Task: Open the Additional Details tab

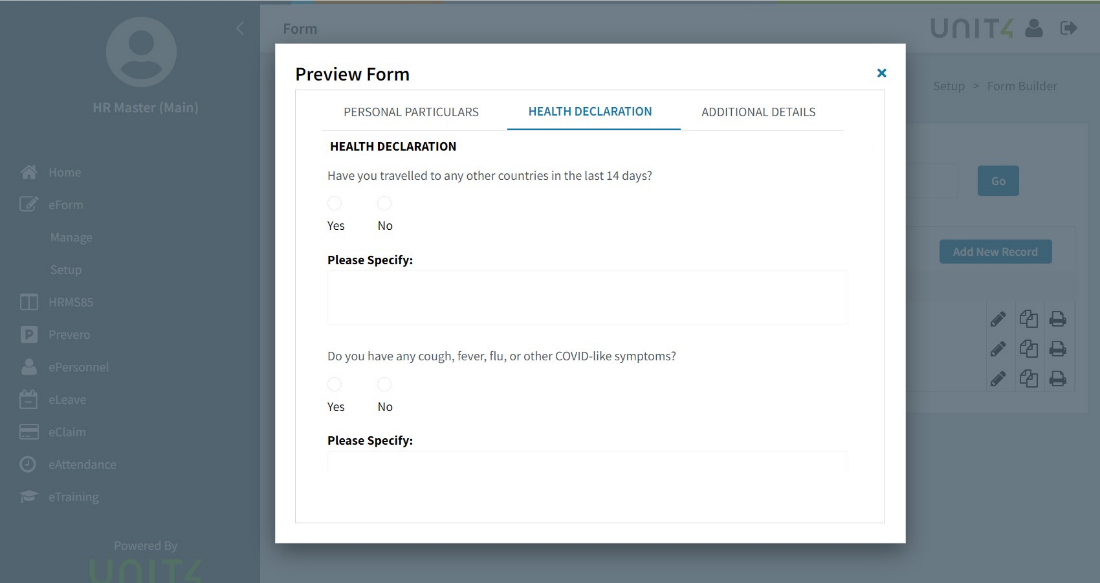Action: [x=758, y=112]
